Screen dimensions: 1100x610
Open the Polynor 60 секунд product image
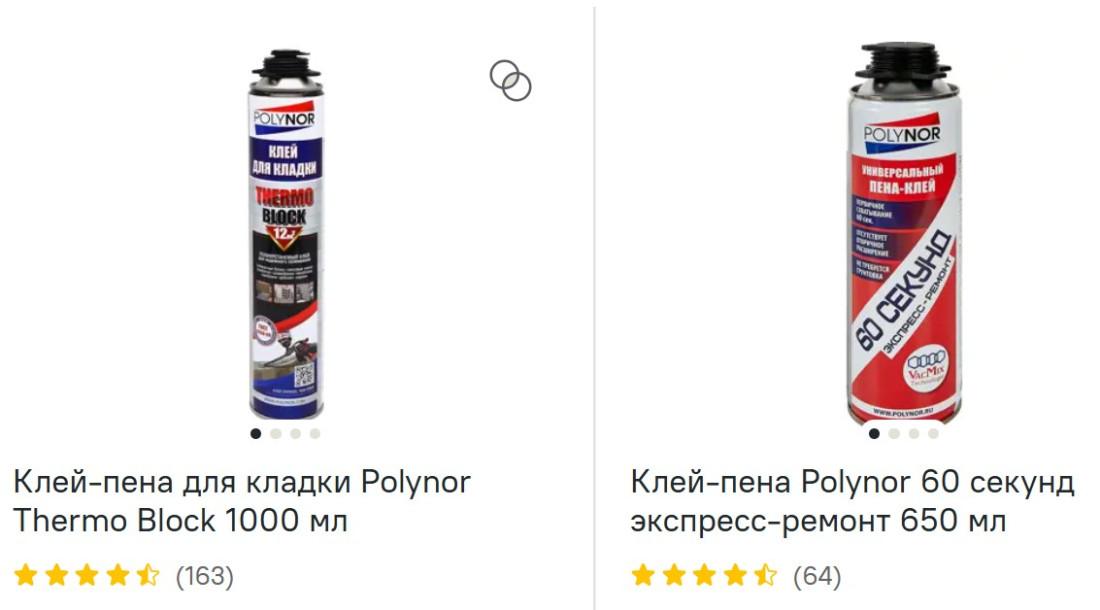coord(904,233)
